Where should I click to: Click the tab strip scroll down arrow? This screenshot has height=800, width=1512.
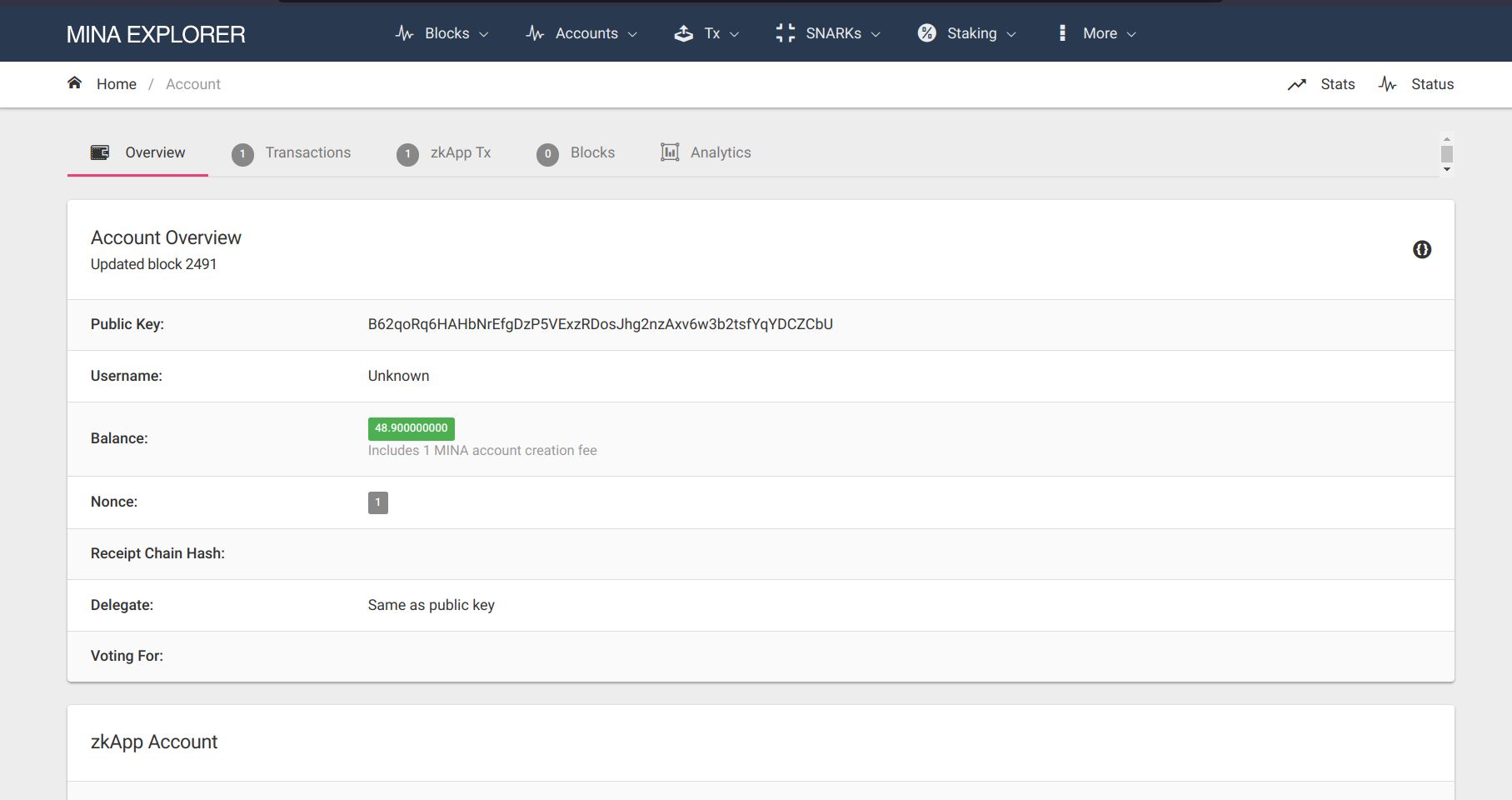coord(1447,169)
